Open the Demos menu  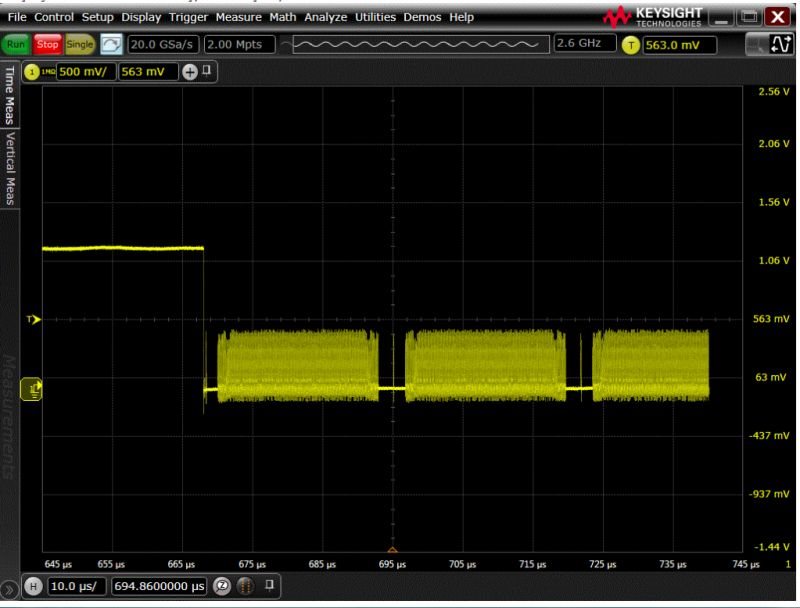tap(422, 17)
